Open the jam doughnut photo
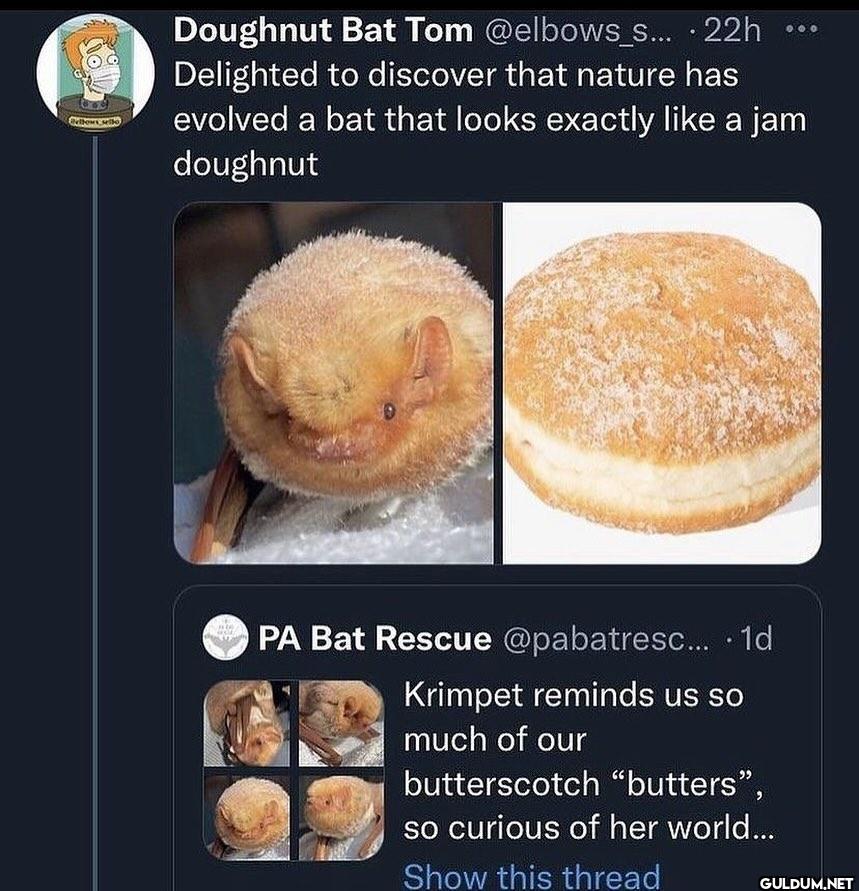Image resolution: width=859 pixels, height=891 pixels. pos(661,383)
